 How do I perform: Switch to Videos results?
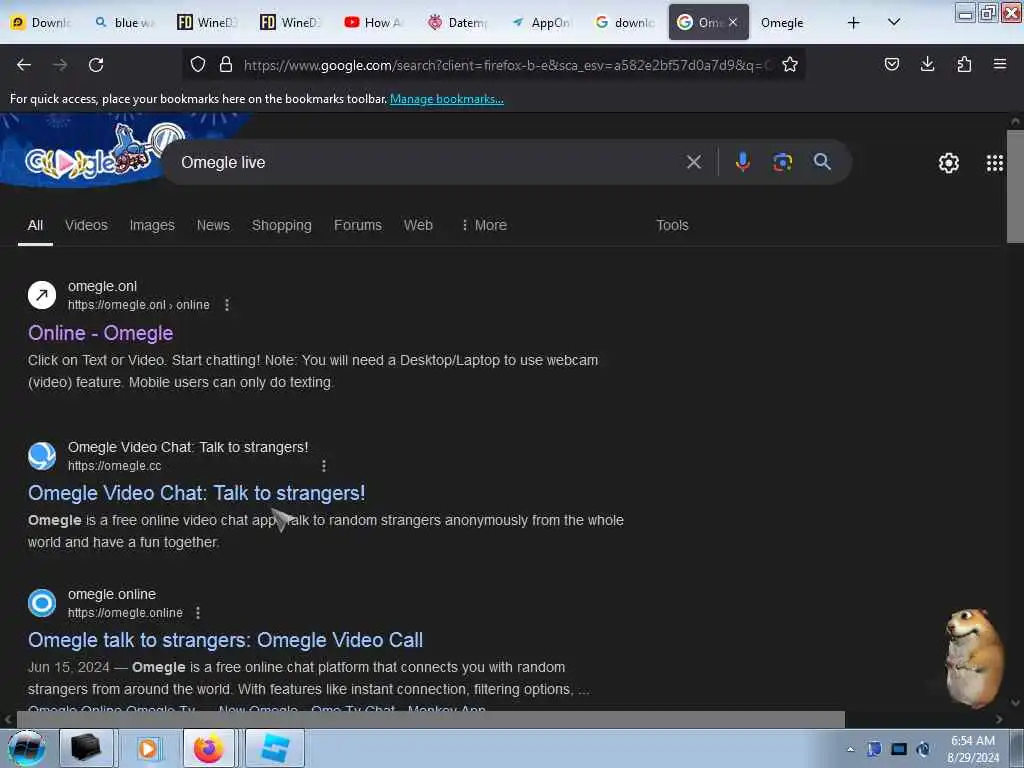[86, 225]
